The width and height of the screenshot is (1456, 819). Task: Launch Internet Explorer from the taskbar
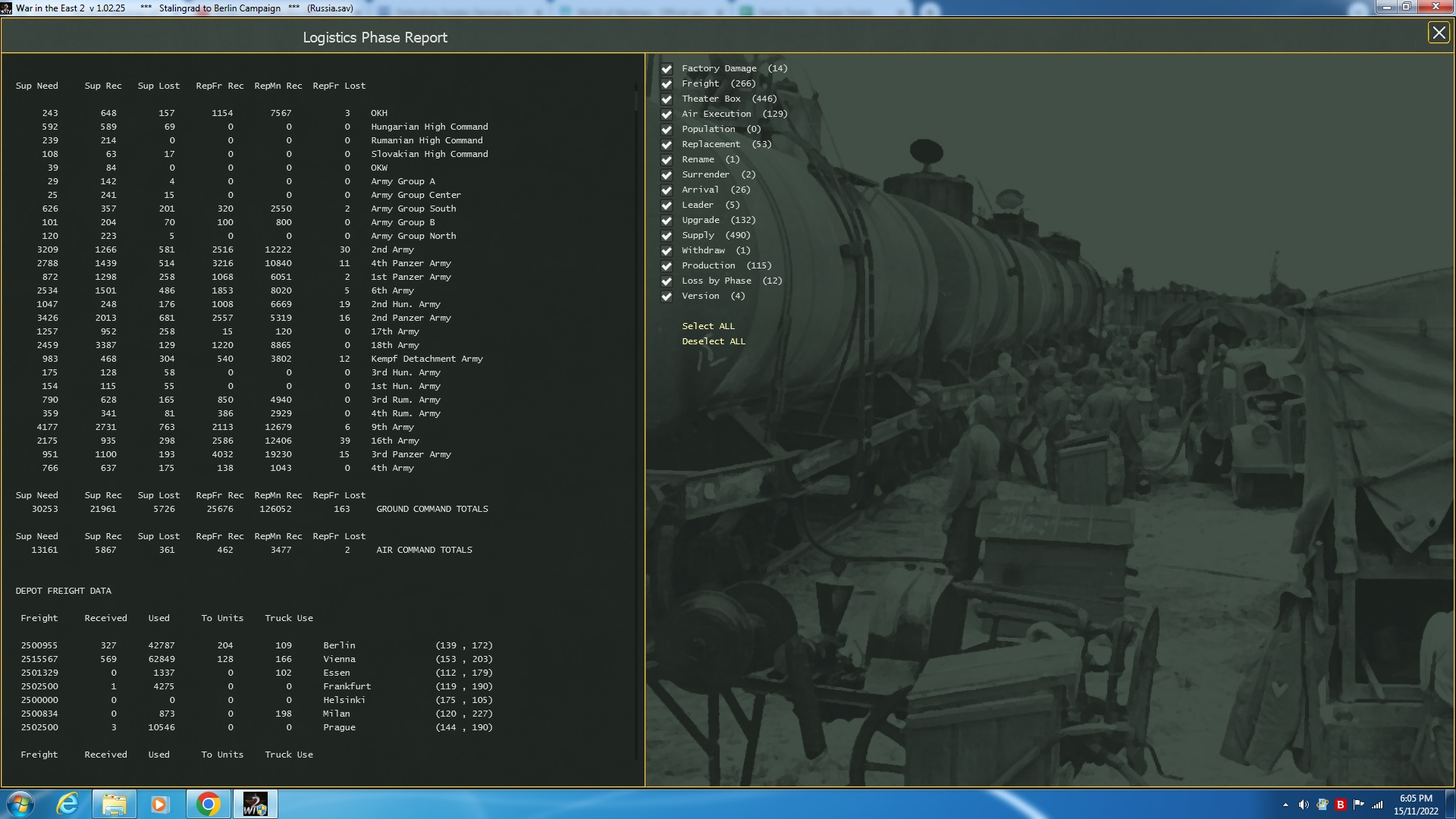(67, 803)
